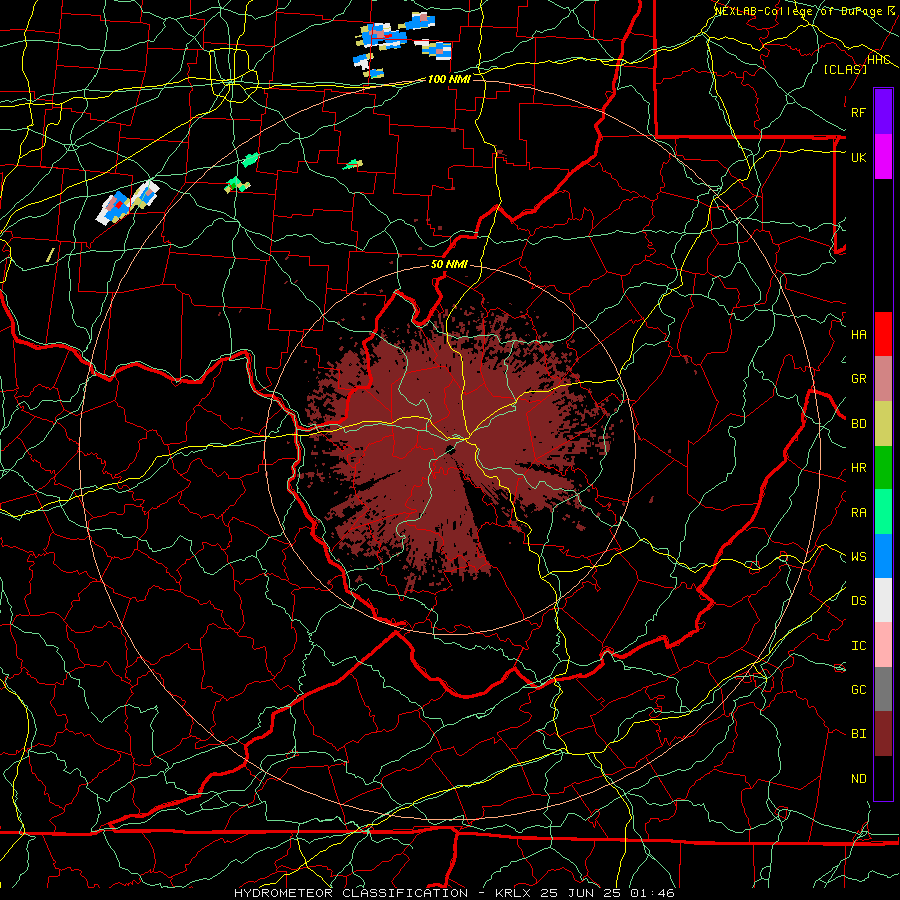Select the GR graupel color swatch
Screen dimensions: 900x900
pos(883,379)
